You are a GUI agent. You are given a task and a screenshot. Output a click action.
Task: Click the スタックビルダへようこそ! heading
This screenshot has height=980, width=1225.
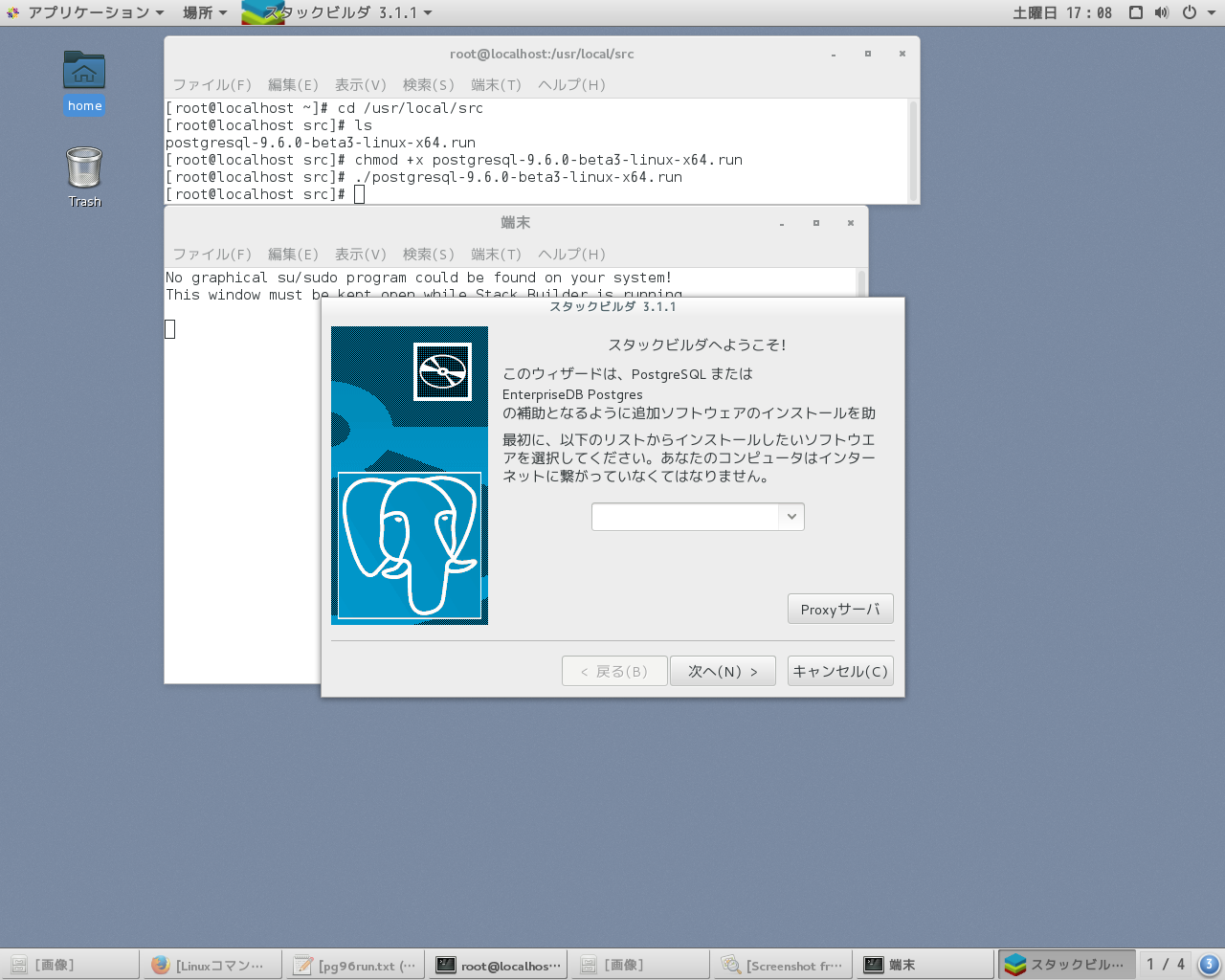697,345
